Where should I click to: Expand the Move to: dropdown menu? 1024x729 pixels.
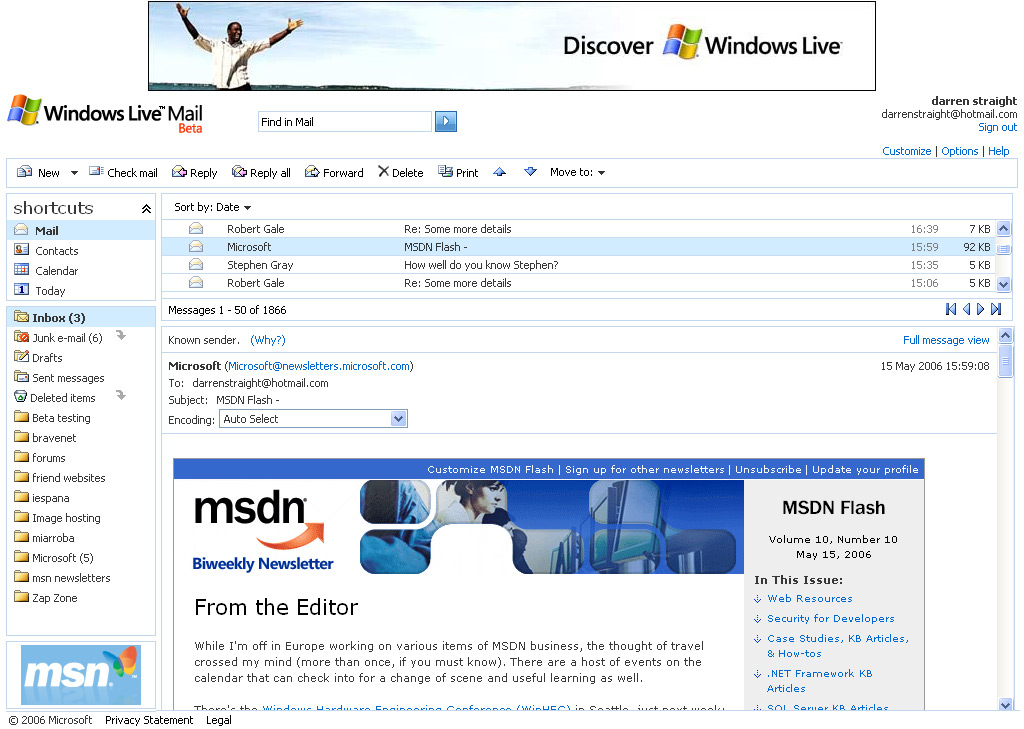tap(578, 172)
